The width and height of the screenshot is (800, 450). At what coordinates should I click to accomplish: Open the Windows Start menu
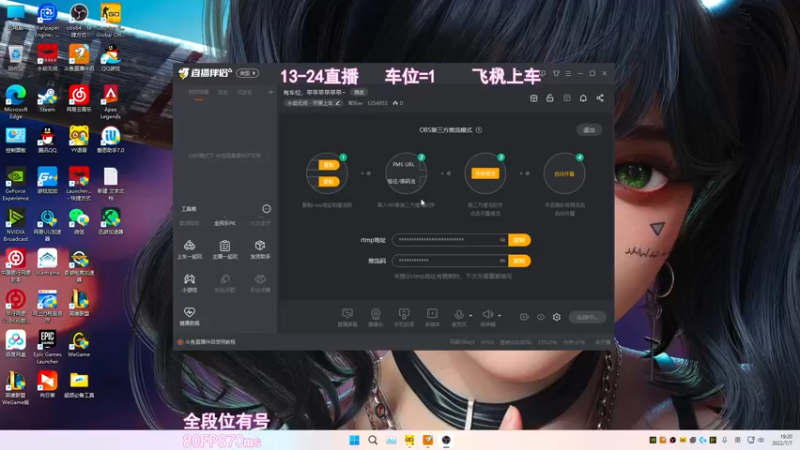(x=354, y=440)
